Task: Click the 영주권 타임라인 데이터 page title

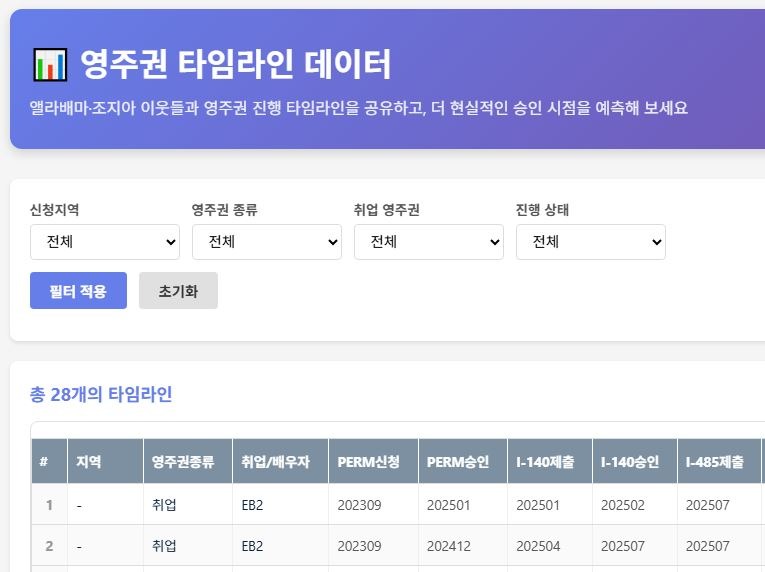Action: click(235, 64)
